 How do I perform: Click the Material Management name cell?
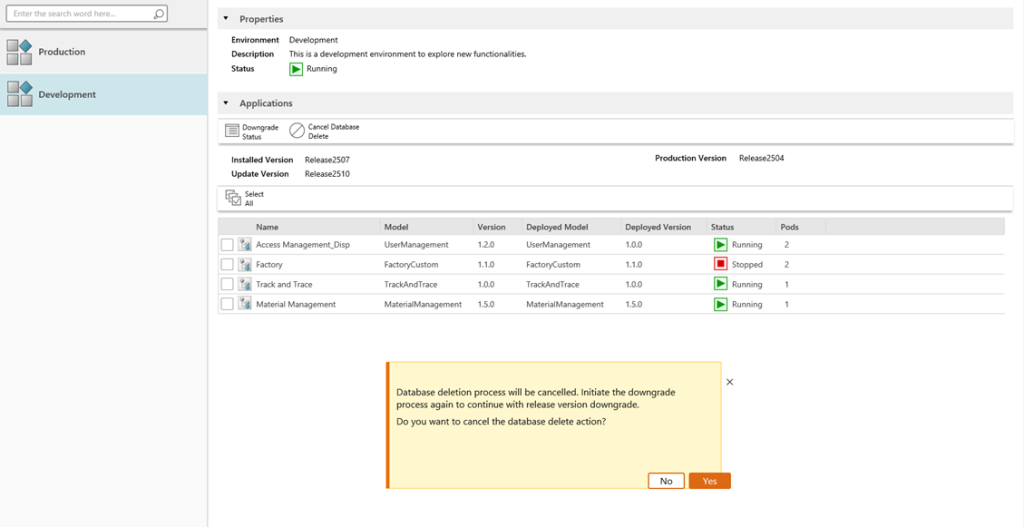(296, 304)
